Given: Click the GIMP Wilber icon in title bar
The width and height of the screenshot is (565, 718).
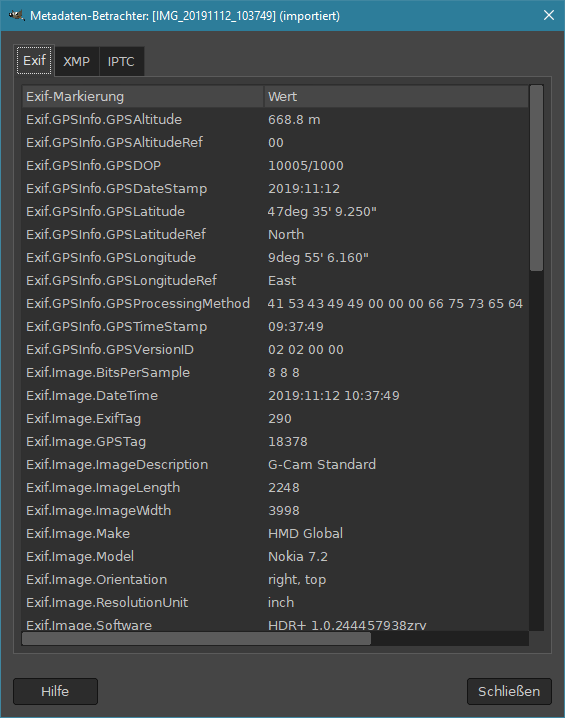Looking at the screenshot, I should point(16,16).
